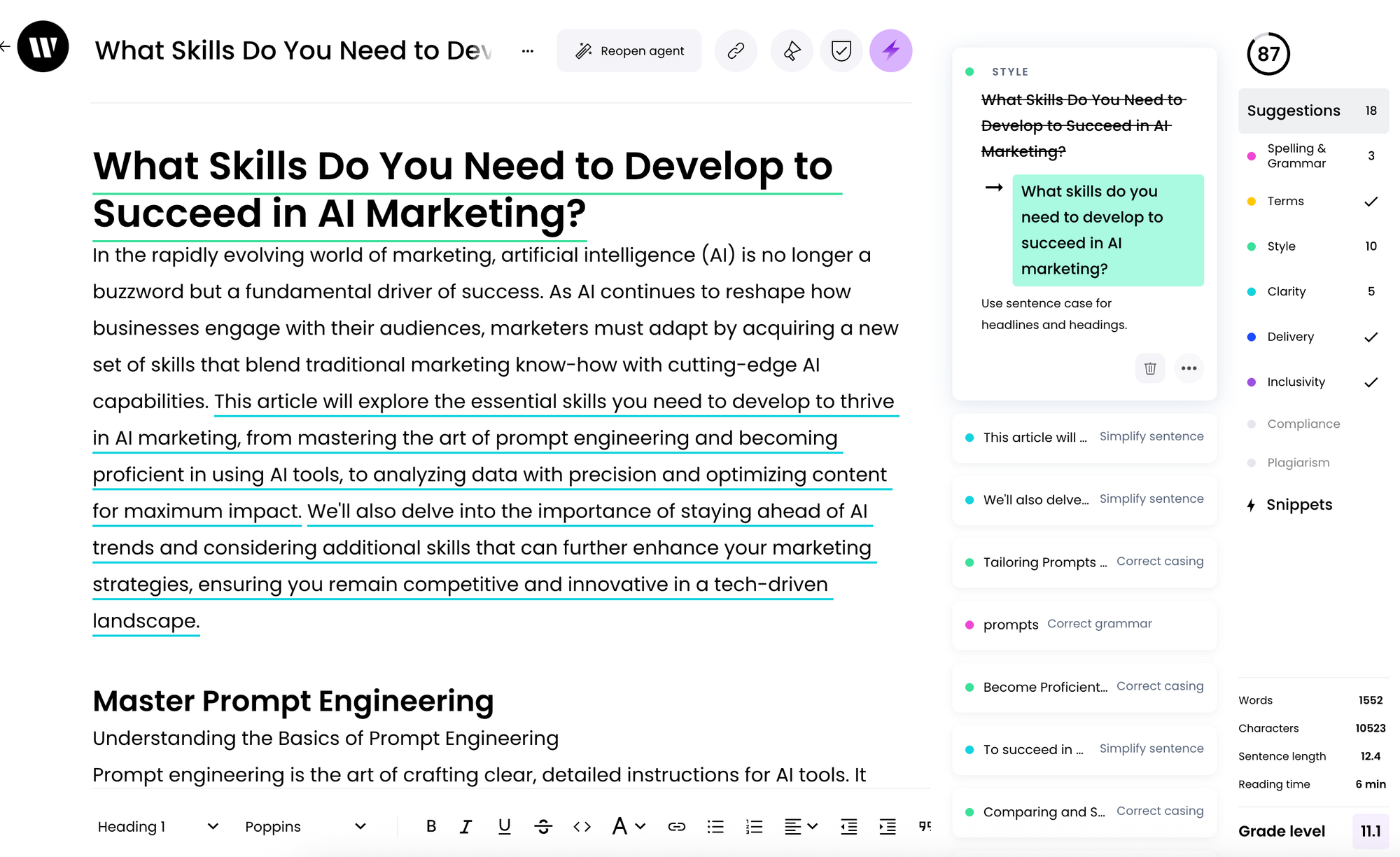Click the copy link icon
This screenshot has width=1400, height=857.
pos(736,50)
